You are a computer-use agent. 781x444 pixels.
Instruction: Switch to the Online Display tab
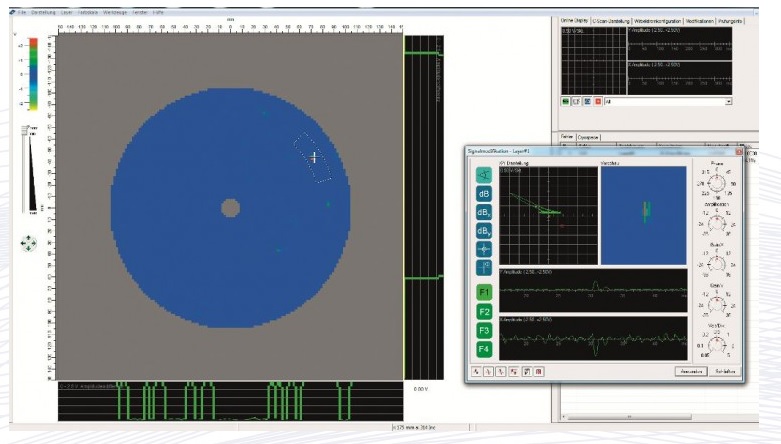point(574,21)
